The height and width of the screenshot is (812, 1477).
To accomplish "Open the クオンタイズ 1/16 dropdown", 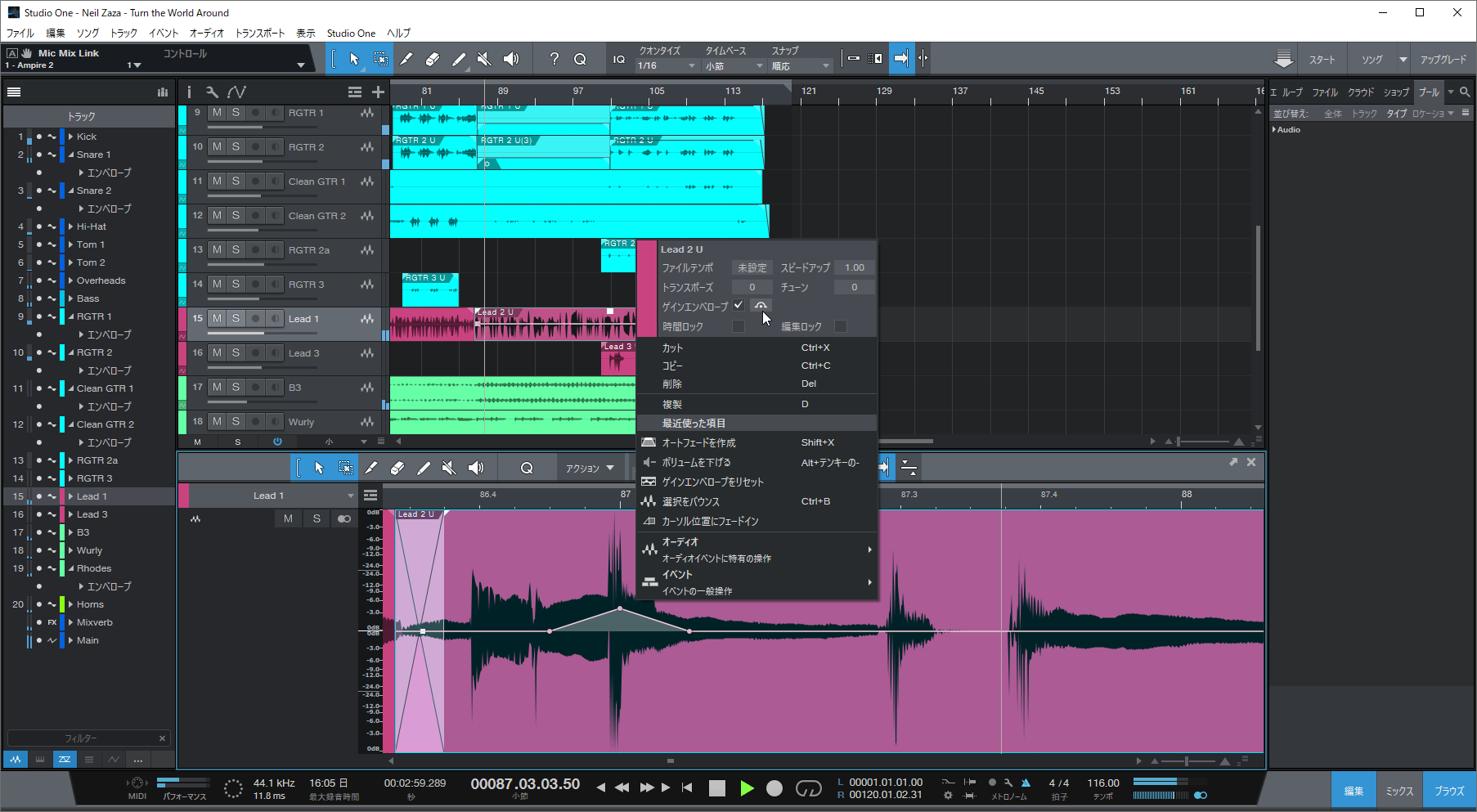I will pyautogui.click(x=667, y=66).
